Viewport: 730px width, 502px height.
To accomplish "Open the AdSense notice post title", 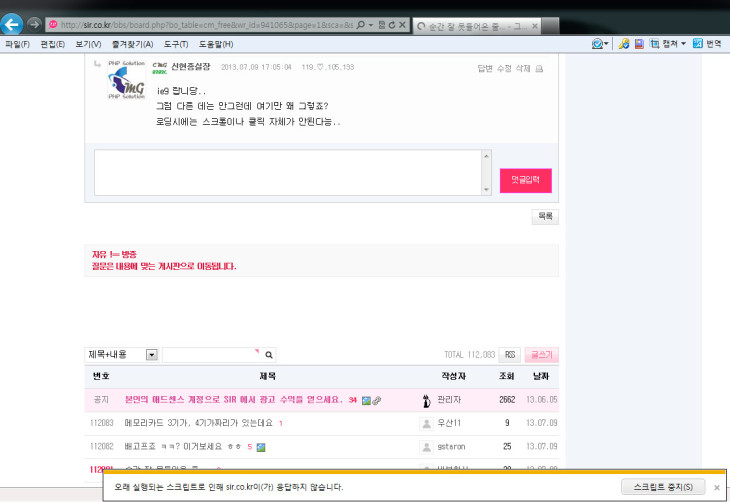I will (x=234, y=400).
